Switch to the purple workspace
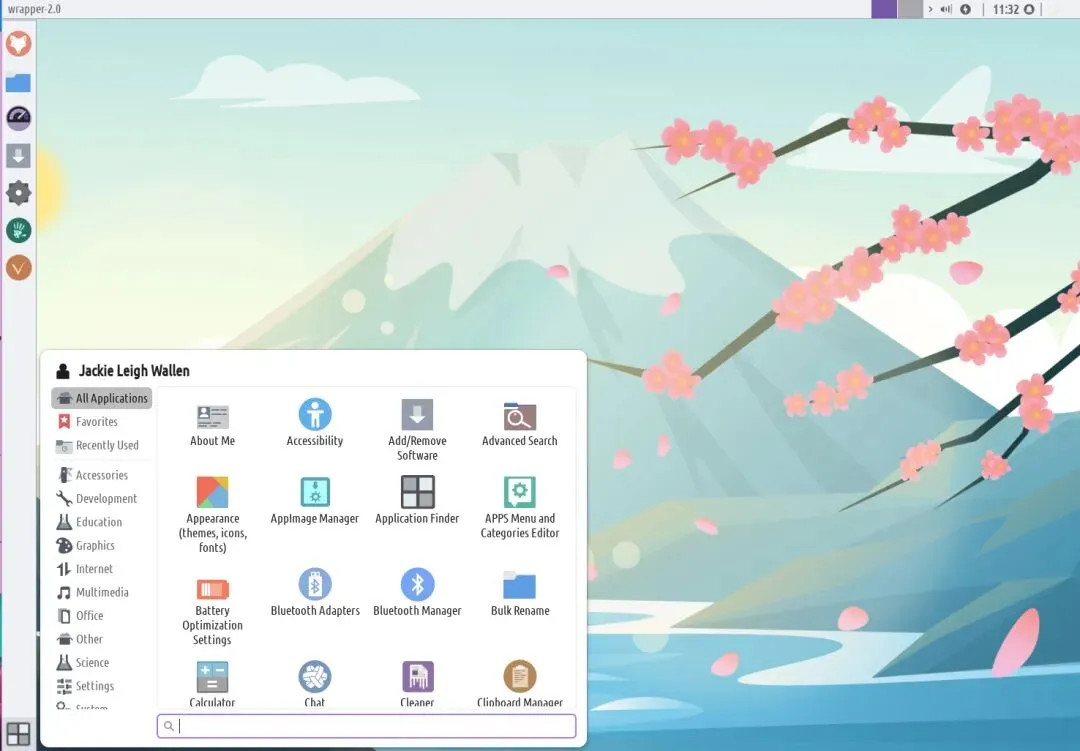 click(x=884, y=9)
